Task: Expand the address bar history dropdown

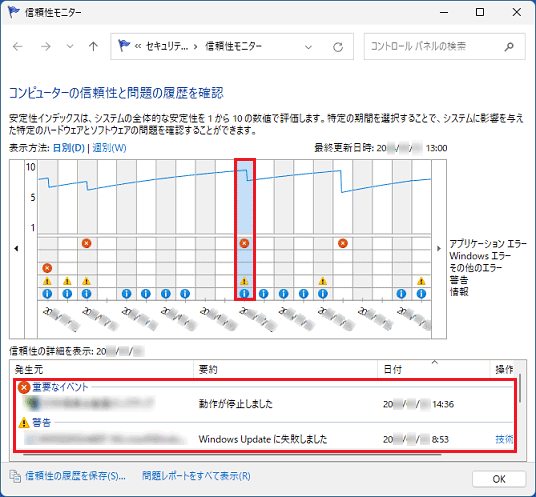Action: [x=308, y=47]
